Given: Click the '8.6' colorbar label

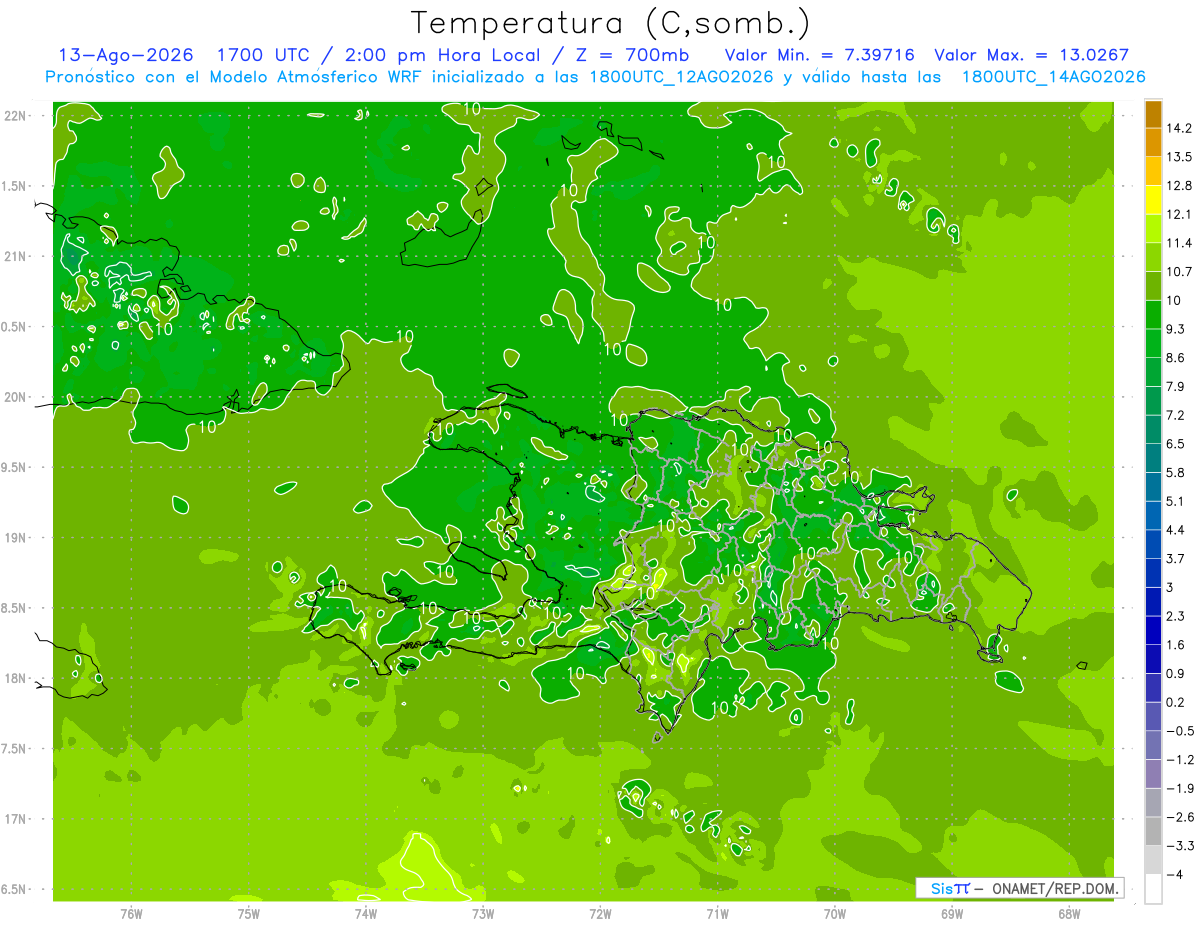Looking at the screenshot, I should click(1174, 358).
